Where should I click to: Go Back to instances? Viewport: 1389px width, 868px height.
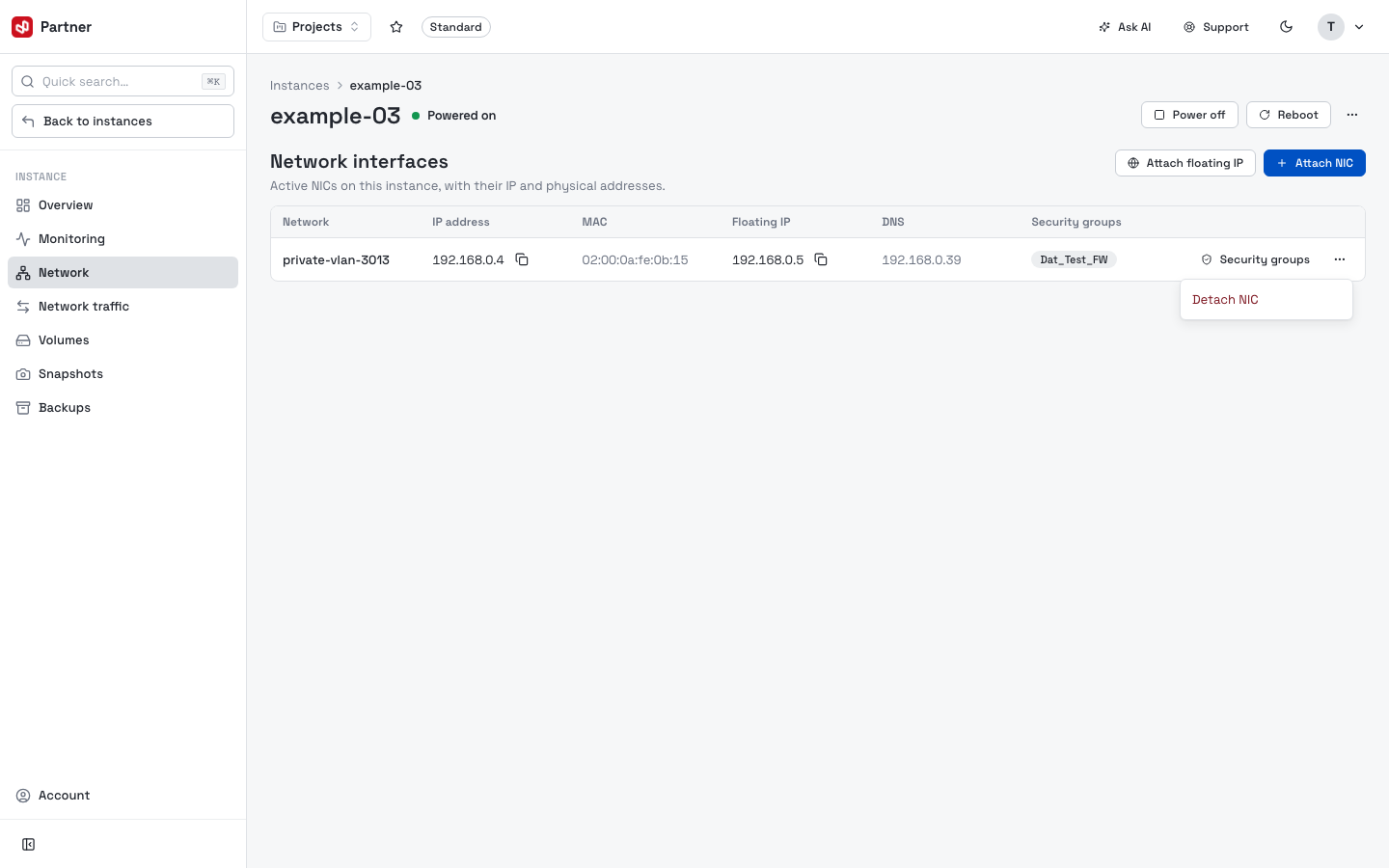pyautogui.click(x=123, y=121)
